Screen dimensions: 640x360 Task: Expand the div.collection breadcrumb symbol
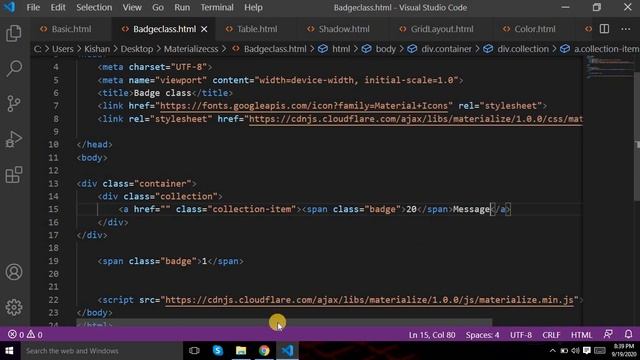tap(516, 49)
